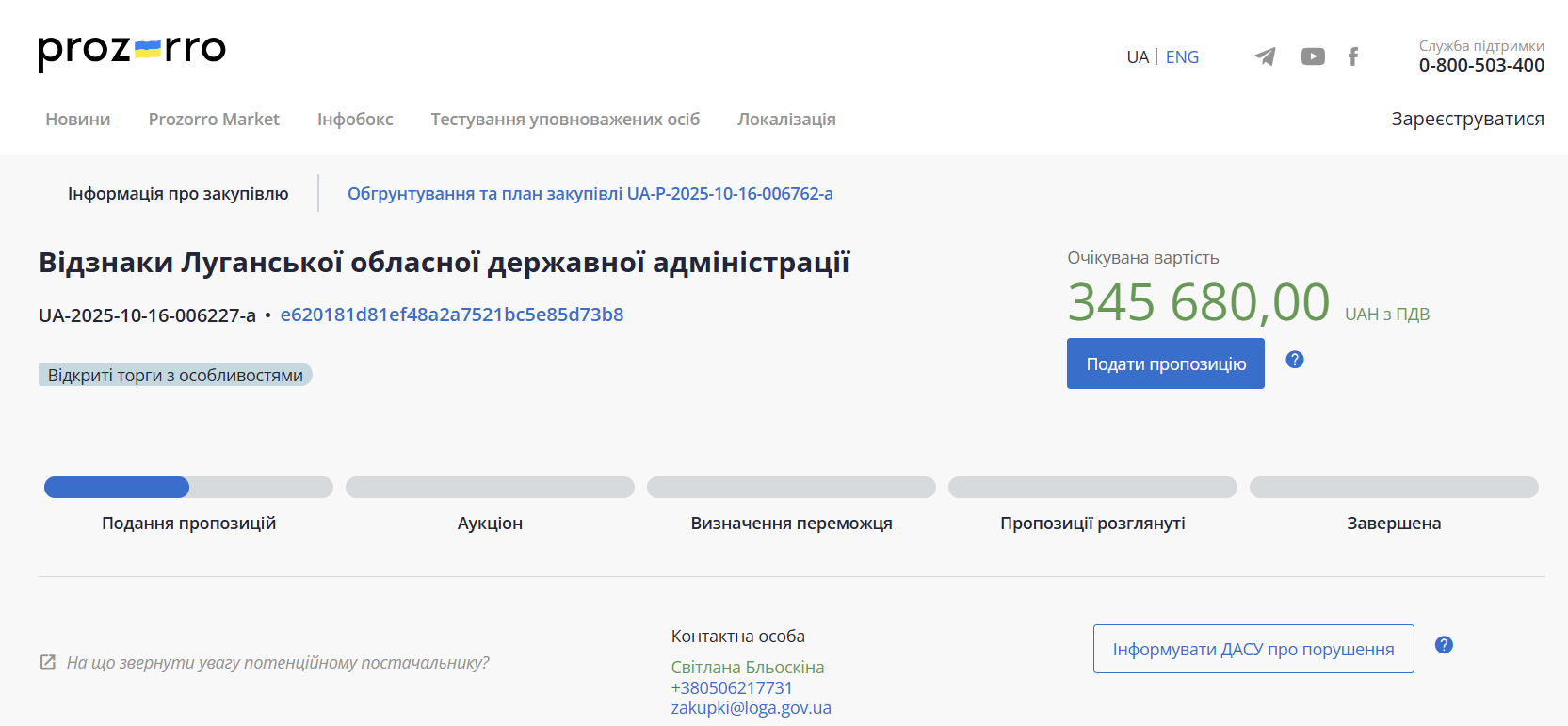Open the Локалізація menu item
The height and width of the screenshot is (726, 1568).
[x=786, y=120]
